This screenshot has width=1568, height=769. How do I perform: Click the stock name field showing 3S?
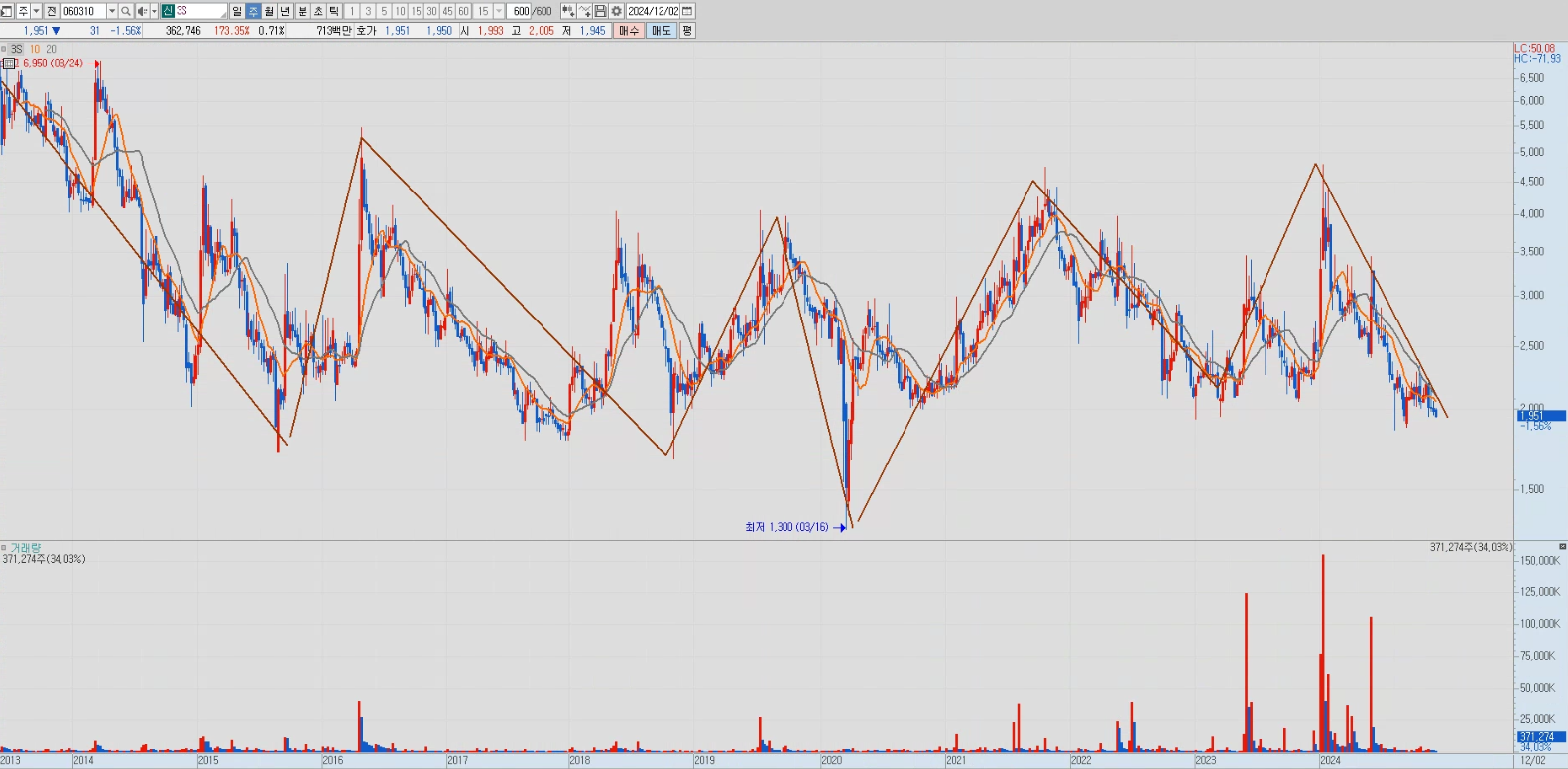(x=201, y=11)
